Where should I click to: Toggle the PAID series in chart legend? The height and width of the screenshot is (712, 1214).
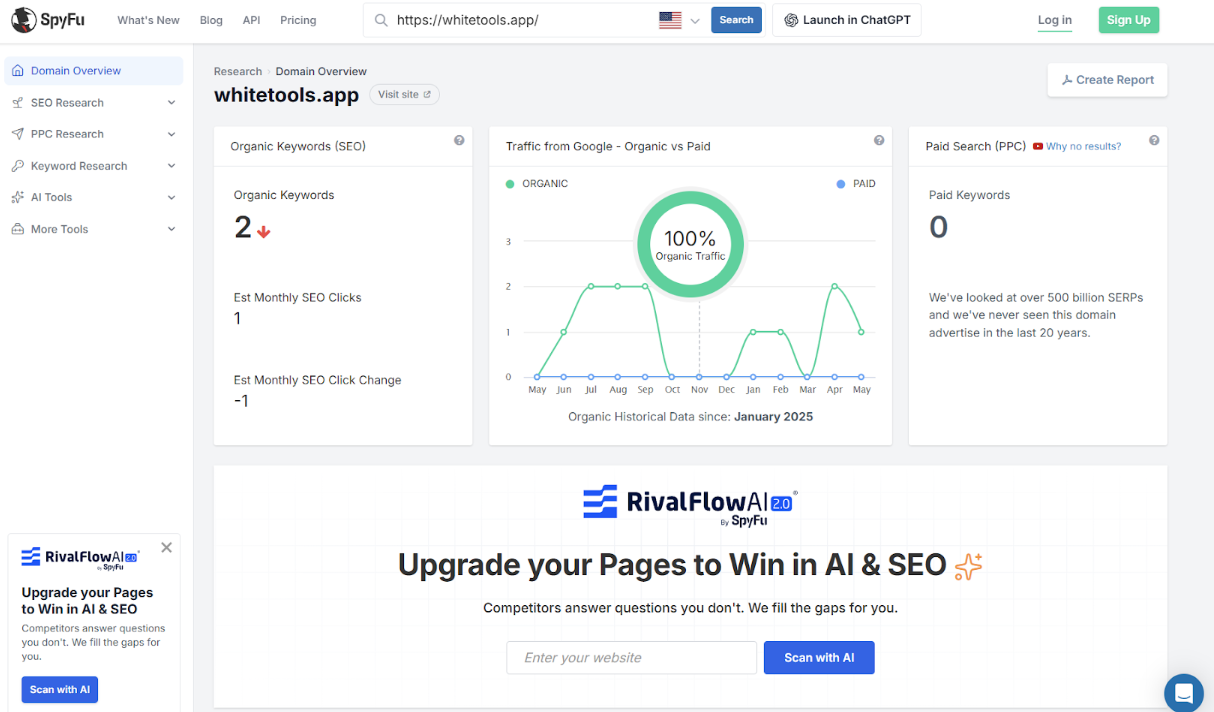(856, 184)
